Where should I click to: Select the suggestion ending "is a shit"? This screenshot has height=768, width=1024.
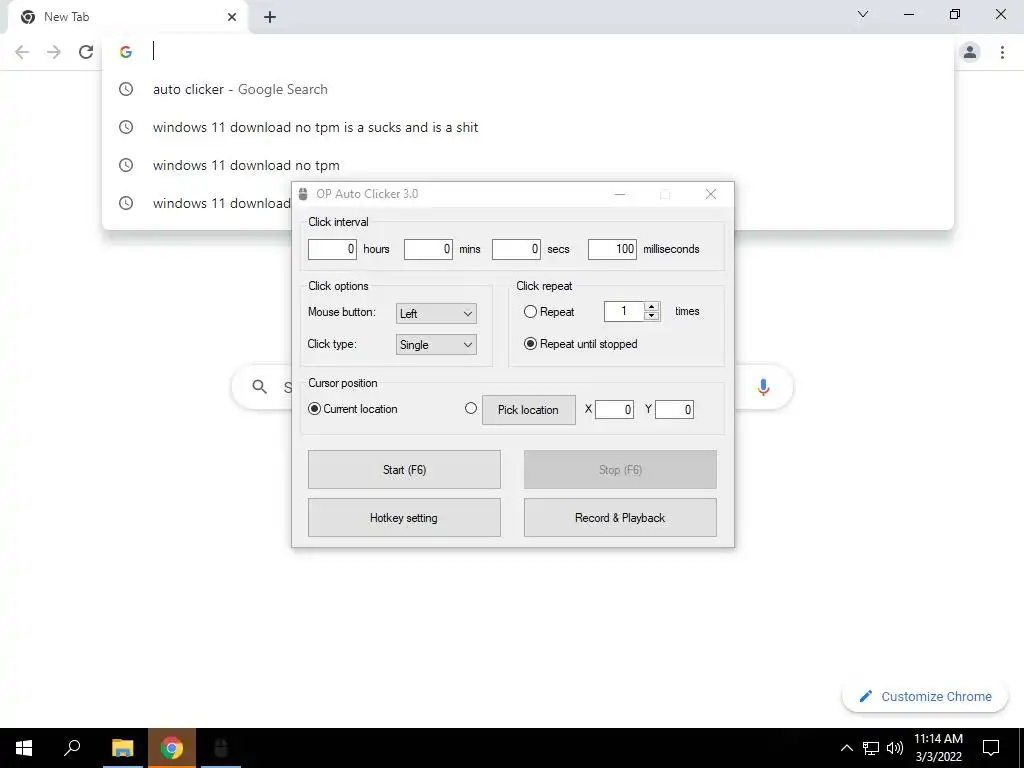[x=528, y=127]
